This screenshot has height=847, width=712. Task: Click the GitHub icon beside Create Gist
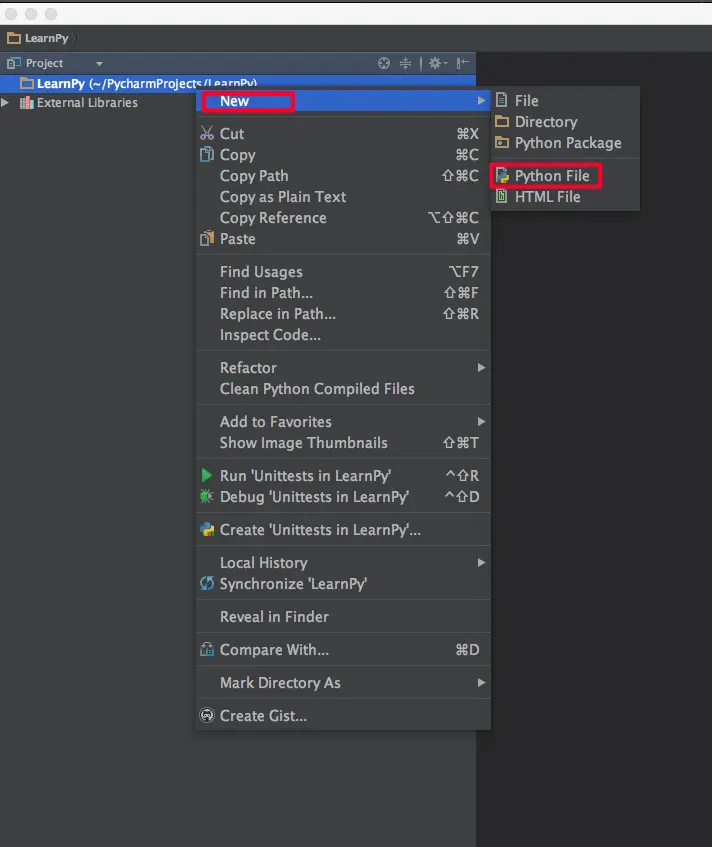(x=207, y=715)
